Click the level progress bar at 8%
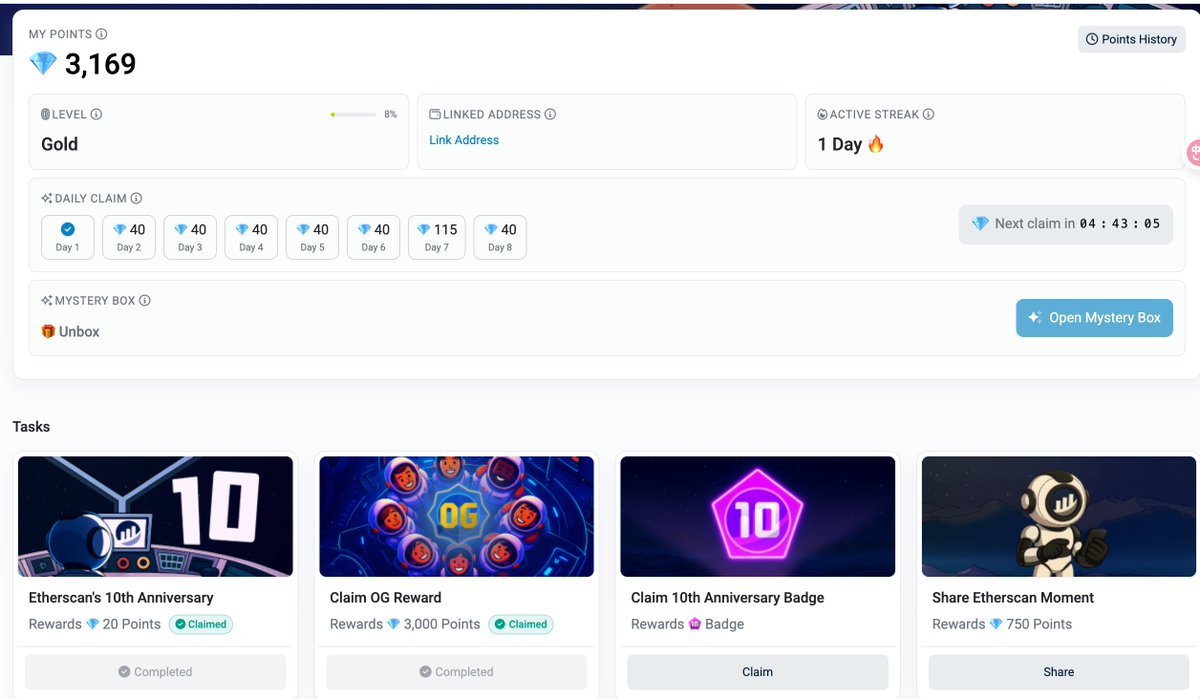1200x699 pixels. pyautogui.click(x=353, y=114)
